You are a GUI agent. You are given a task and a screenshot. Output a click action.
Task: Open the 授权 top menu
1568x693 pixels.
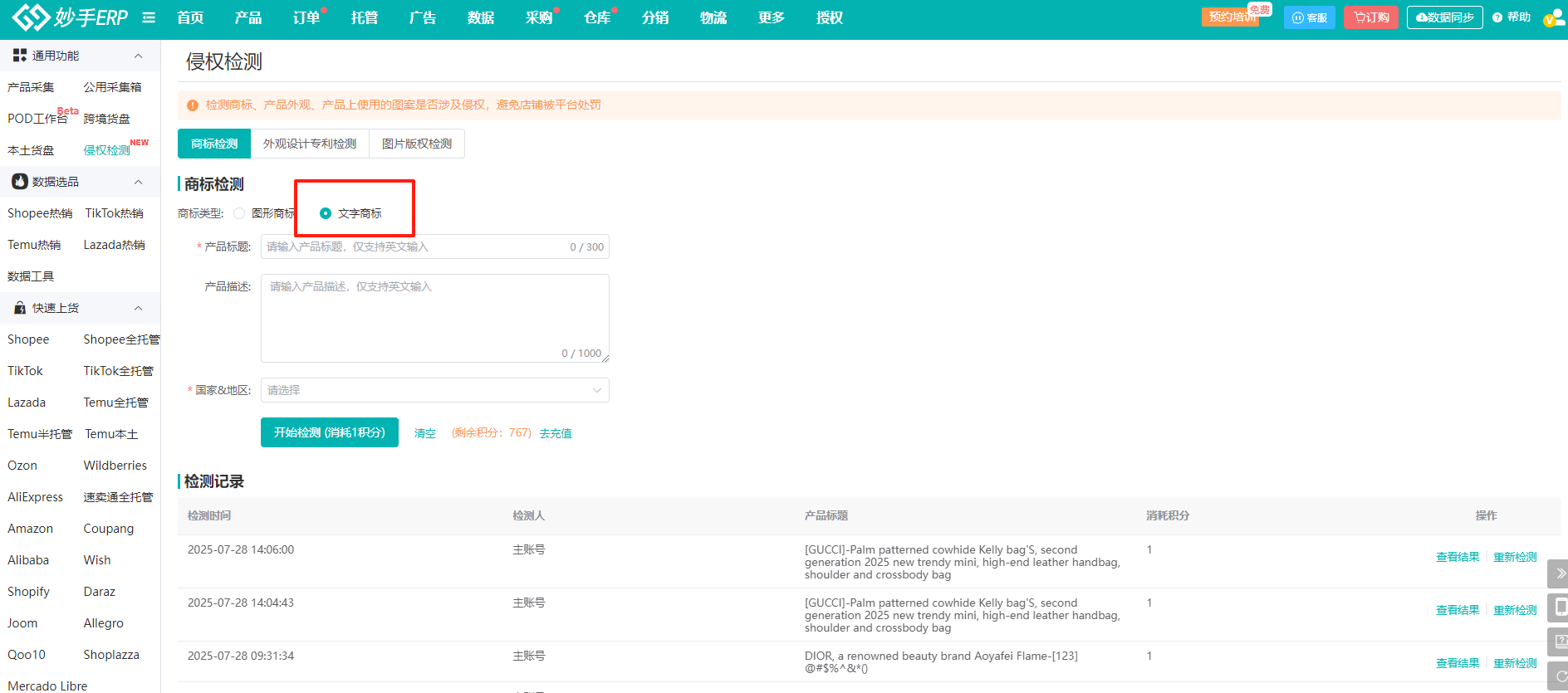pyautogui.click(x=830, y=17)
